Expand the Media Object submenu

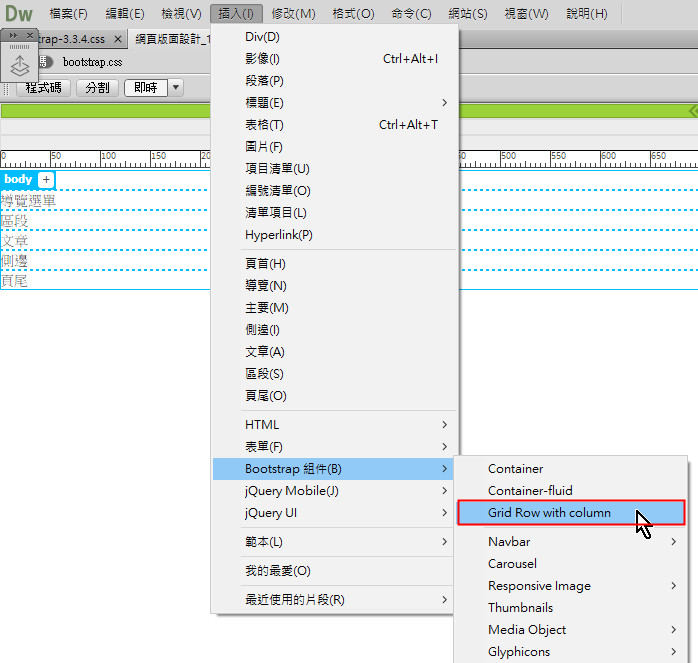(x=571, y=630)
